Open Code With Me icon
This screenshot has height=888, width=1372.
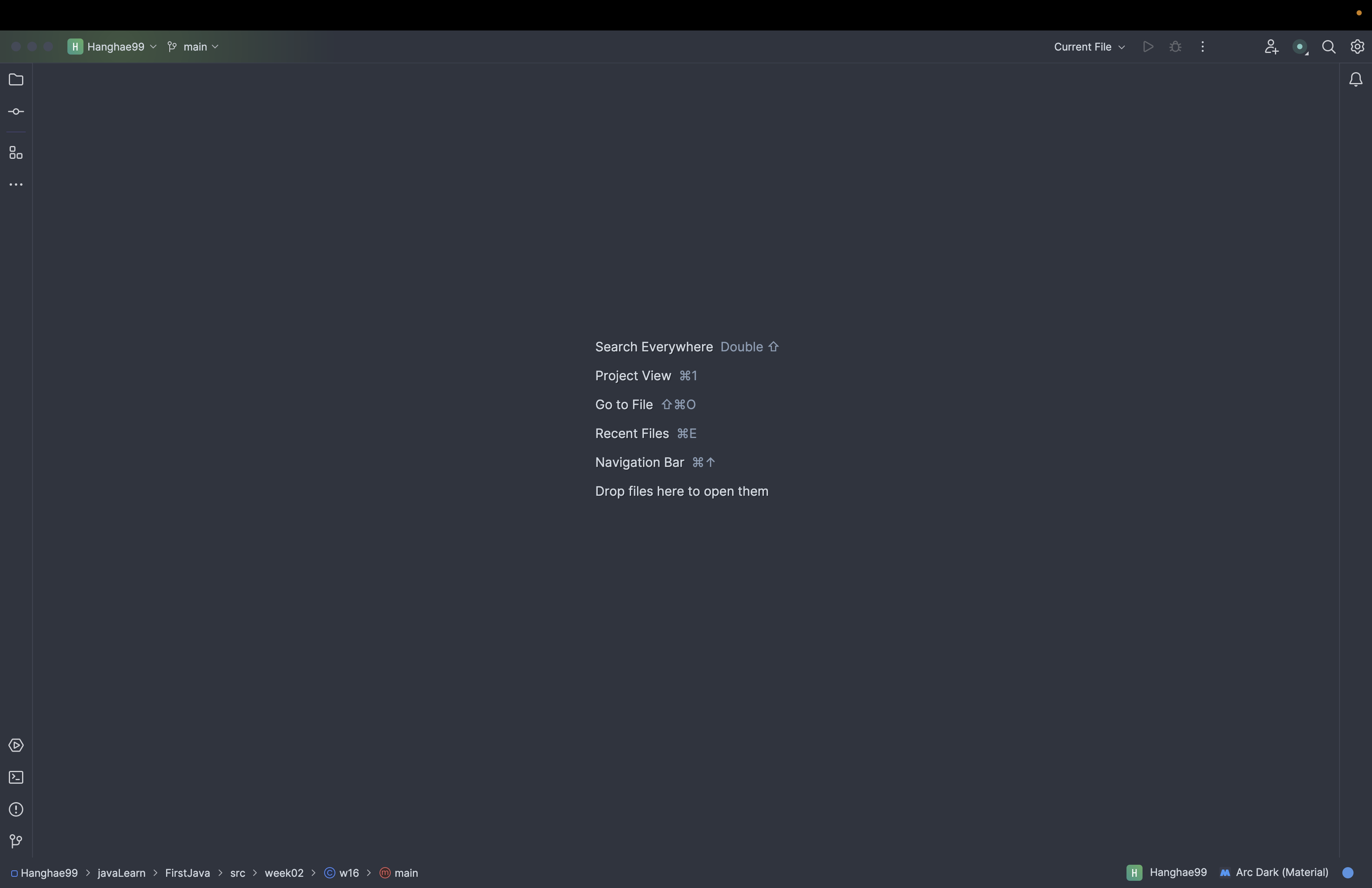point(1271,47)
